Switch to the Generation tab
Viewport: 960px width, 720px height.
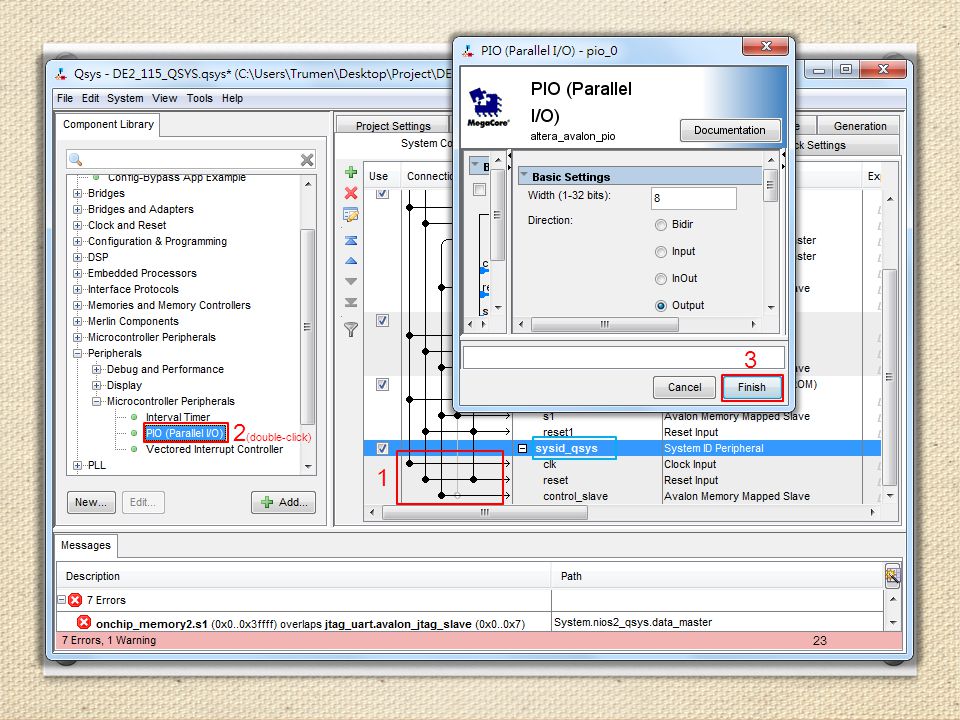pyautogui.click(x=860, y=126)
